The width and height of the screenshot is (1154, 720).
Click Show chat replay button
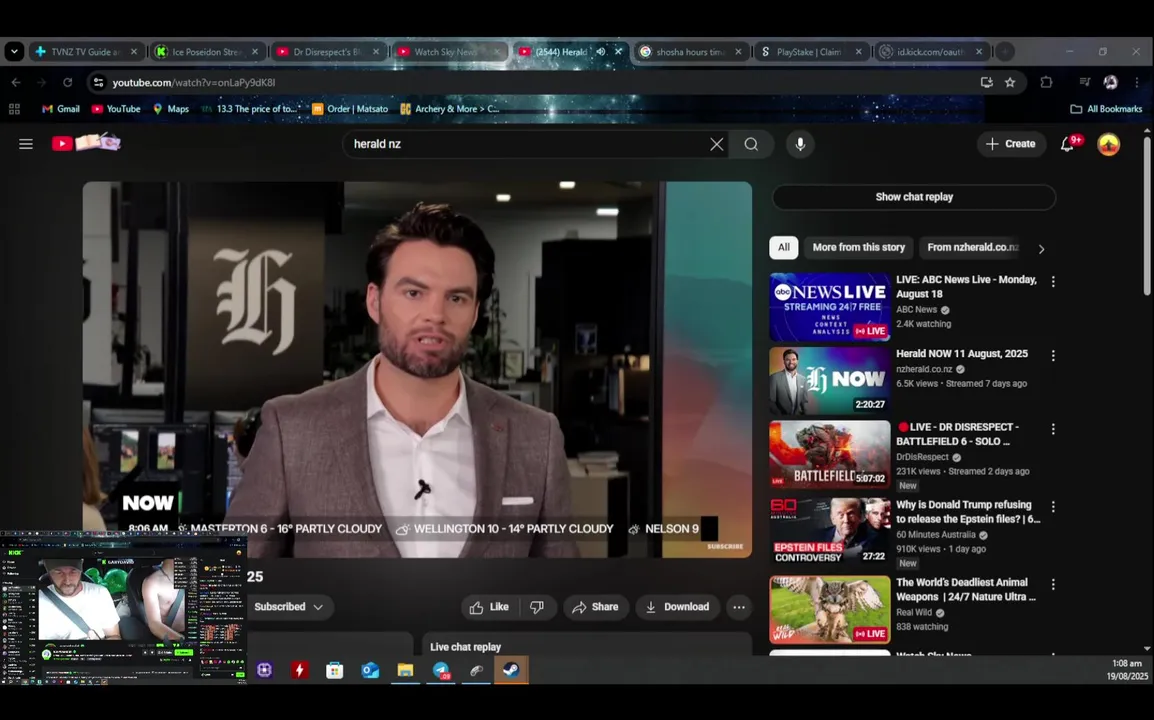[x=914, y=197]
